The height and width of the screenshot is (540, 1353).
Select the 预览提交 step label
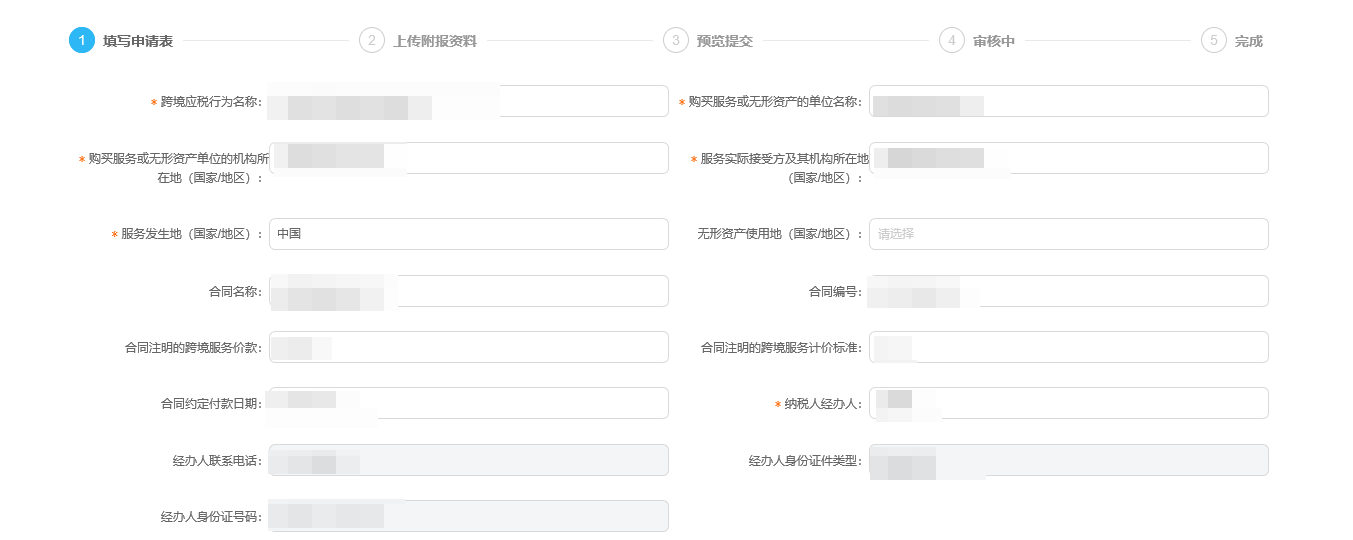tap(725, 41)
